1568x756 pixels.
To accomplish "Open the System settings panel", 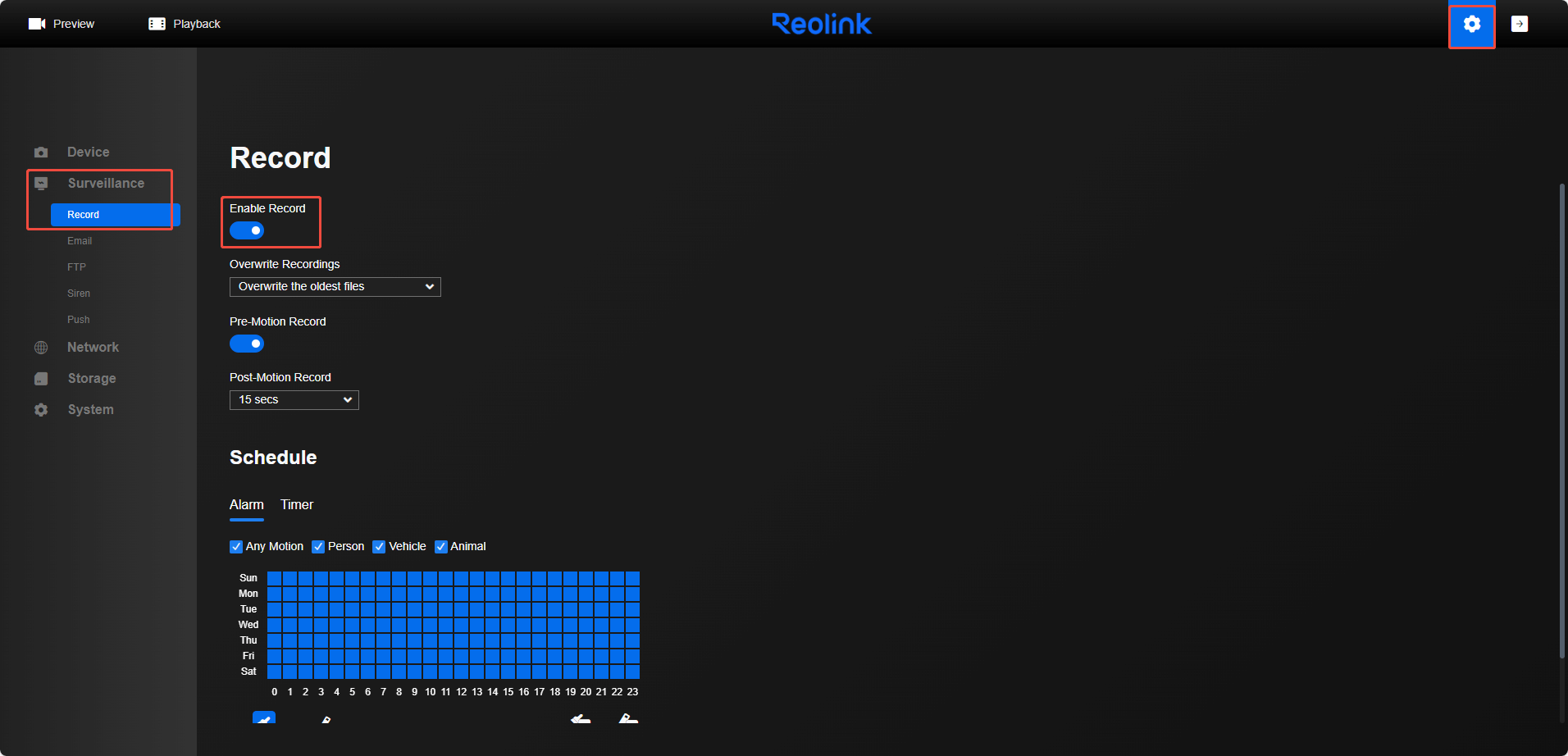I will pyautogui.click(x=90, y=409).
